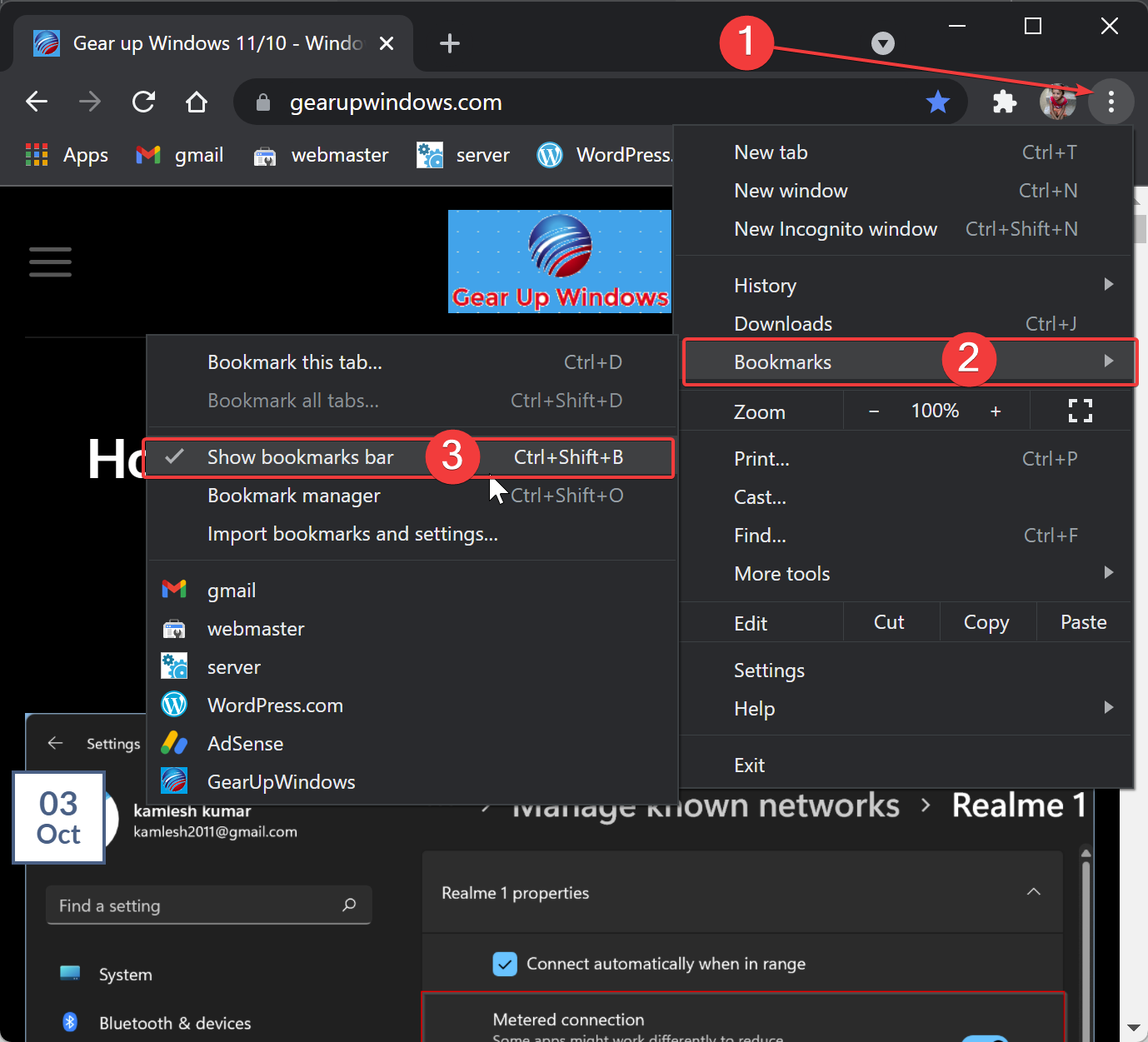Select Import bookmarks and settings
Viewport: 1148px width, 1042px height.
coord(412,534)
